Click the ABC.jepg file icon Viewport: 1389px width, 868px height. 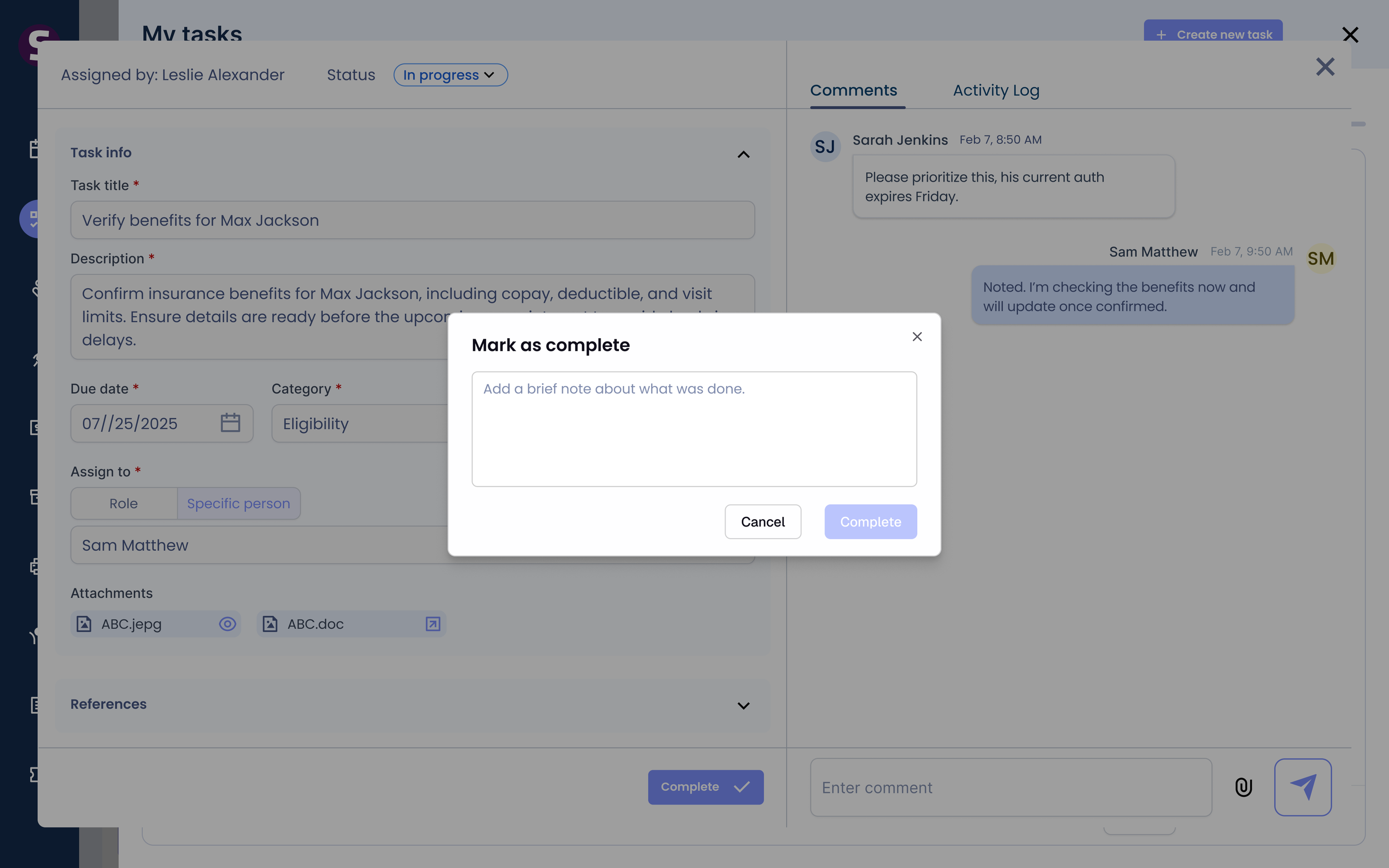84,624
